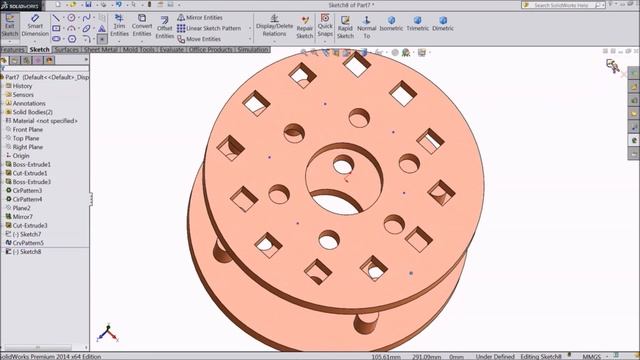The height and width of the screenshot is (360, 640).
Task: Open the Trim Entities dropdown arrow
Action: [119, 42]
